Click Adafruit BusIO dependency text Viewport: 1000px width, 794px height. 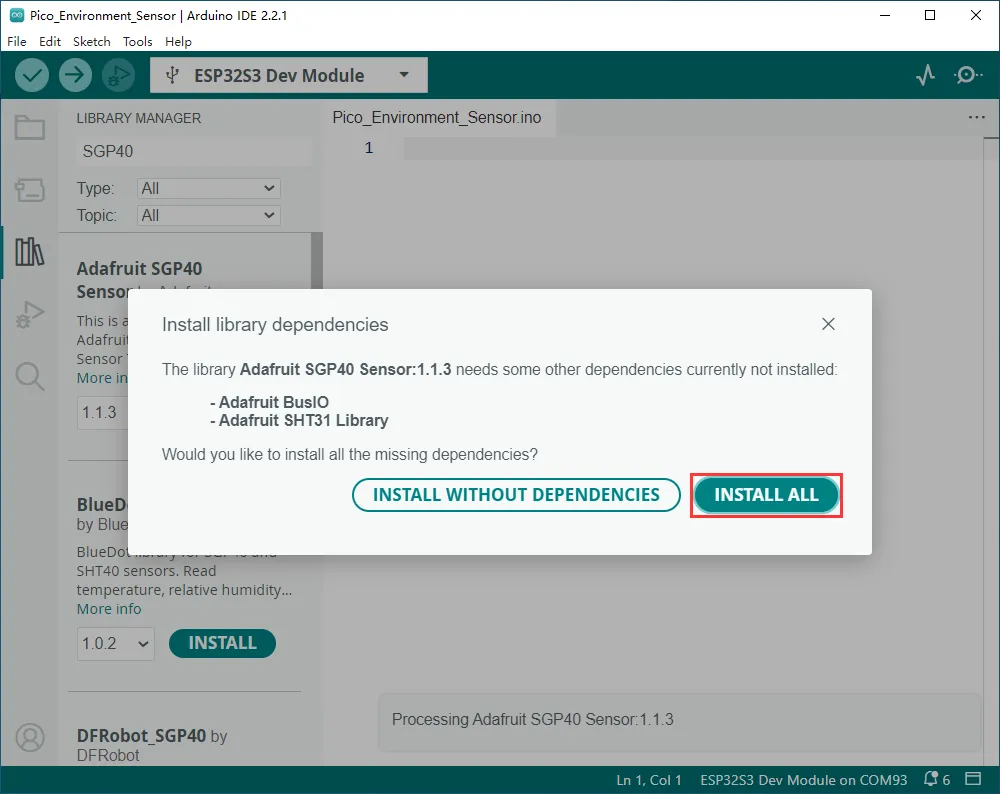(x=274, y=402)
